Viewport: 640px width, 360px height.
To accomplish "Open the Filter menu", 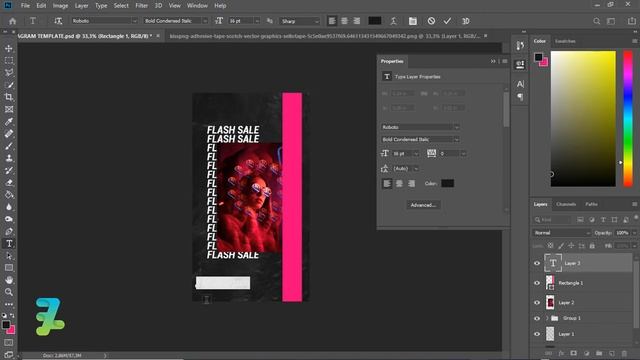I will 142,6.
